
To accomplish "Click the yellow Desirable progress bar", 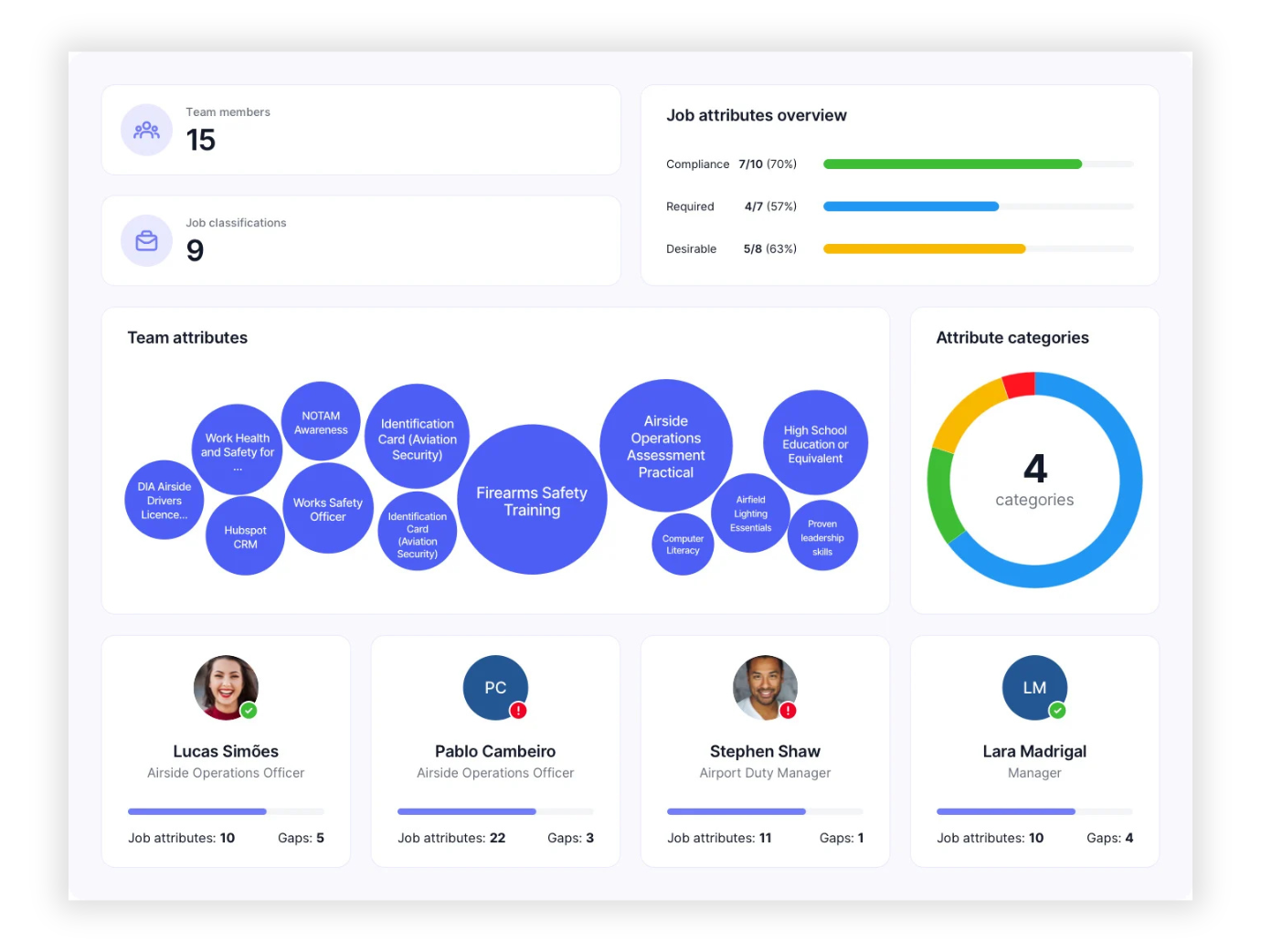I will pos(924,249).
